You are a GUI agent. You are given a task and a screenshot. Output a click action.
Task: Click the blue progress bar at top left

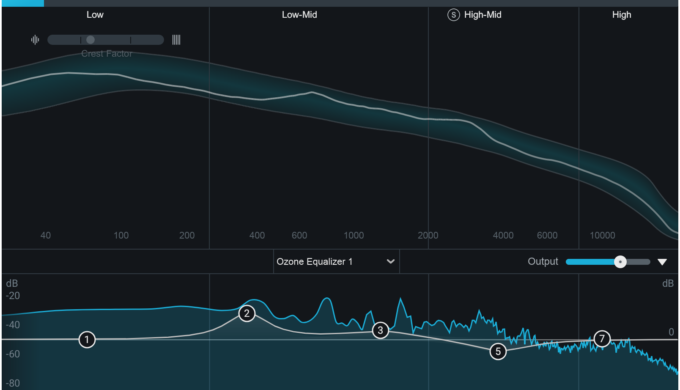coord(23,3)
